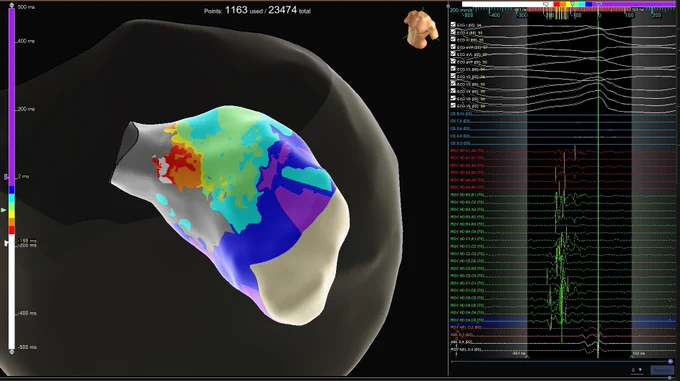Toggle the ECG aVL trace checkbox
The height and width of the screenshot is (381, 680).
(x=453, y=54)
